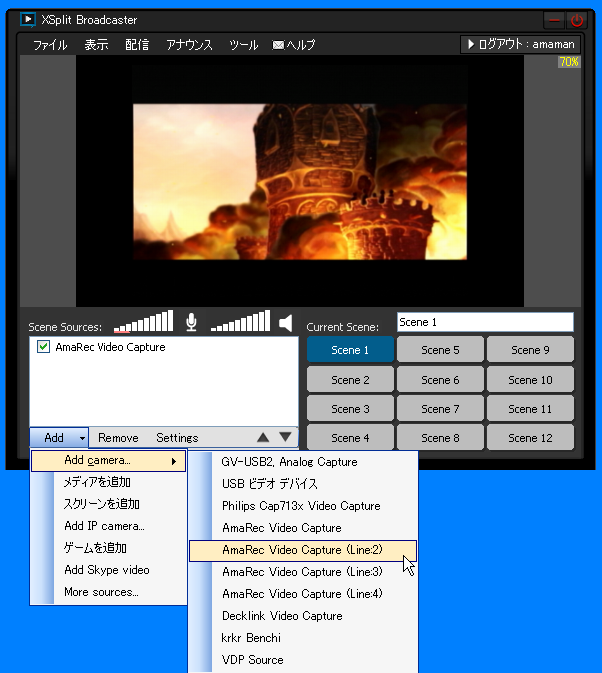Move source up with the up arrow
602x673 pixels.
pyautogui.click(x=263, y=437)
